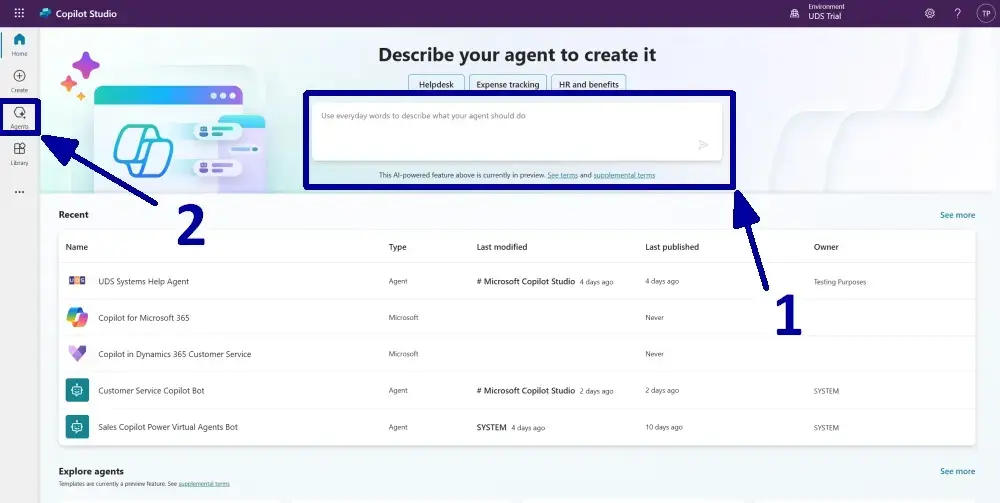Open the Help question mark icon
Image resolution: width=1000 pixels, height=503 pixels.
click(958, 13)
